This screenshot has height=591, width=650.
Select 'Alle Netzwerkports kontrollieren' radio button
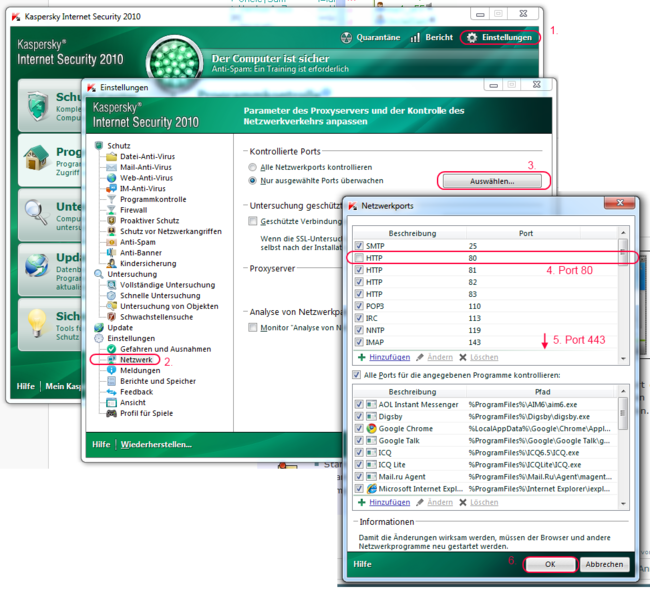pyautogui.click(x=252, y=167)
